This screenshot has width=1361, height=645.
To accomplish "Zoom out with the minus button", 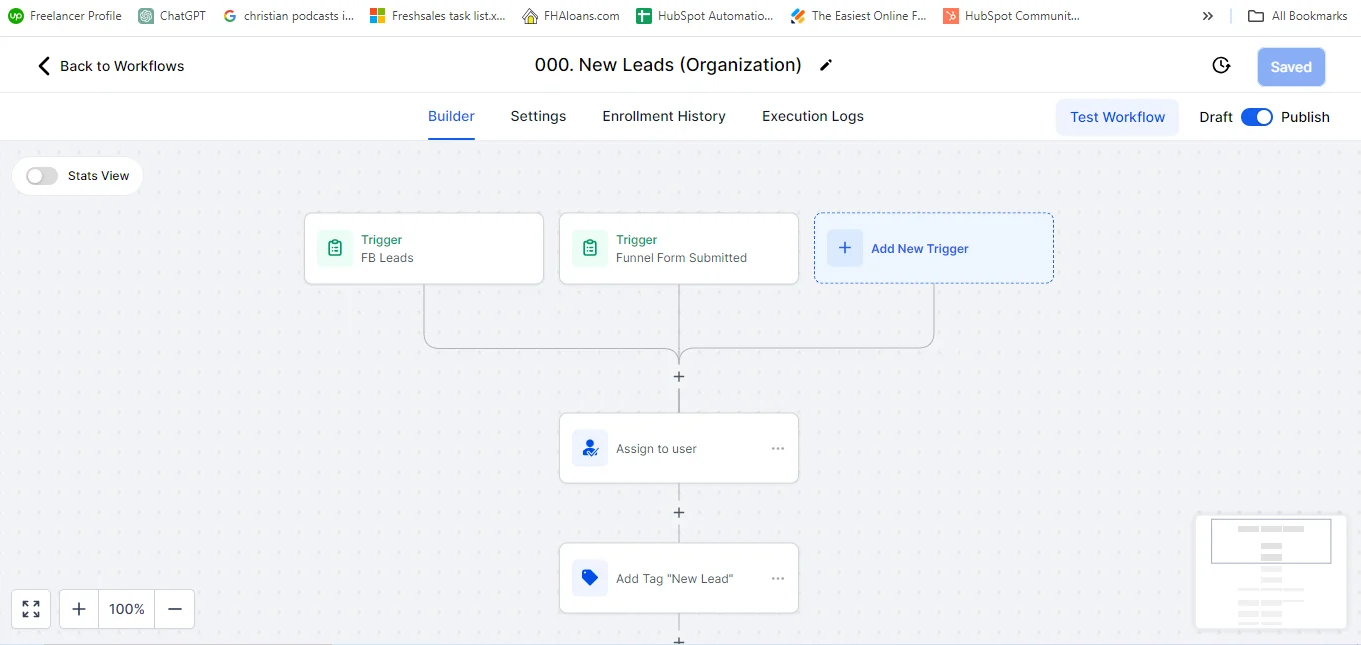I will point(175,609).
